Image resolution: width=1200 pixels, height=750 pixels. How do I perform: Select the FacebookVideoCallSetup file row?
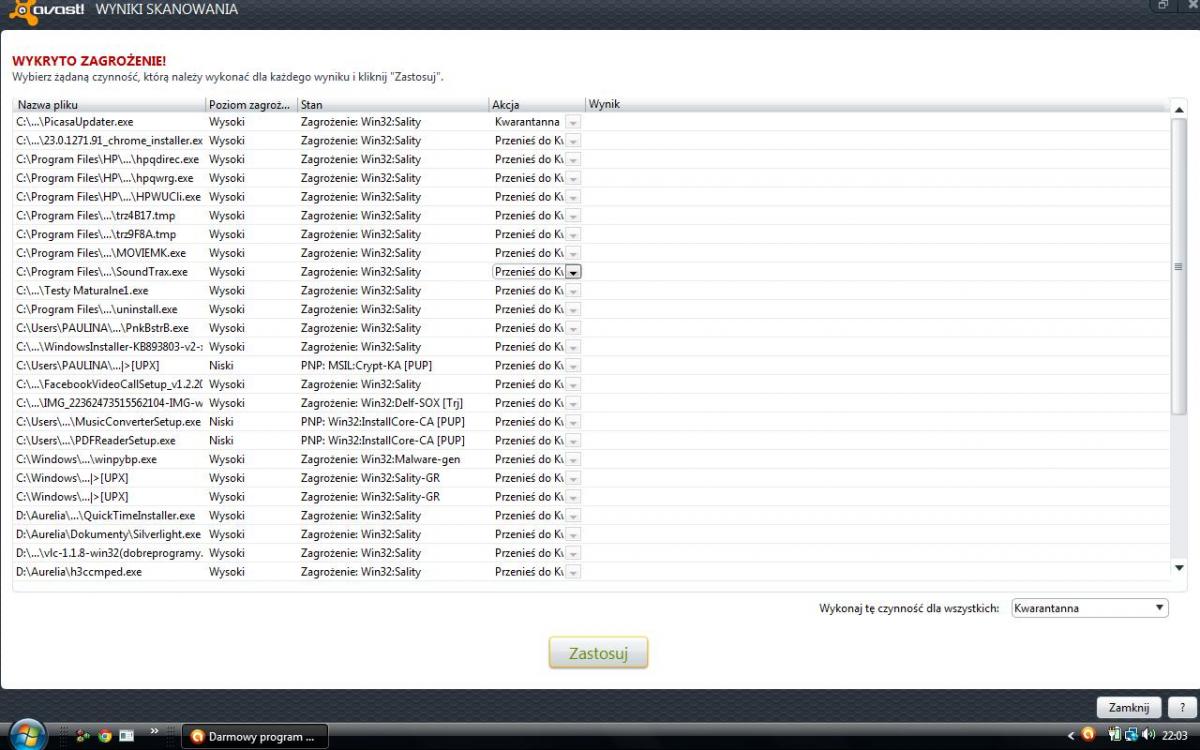point(591,385)
